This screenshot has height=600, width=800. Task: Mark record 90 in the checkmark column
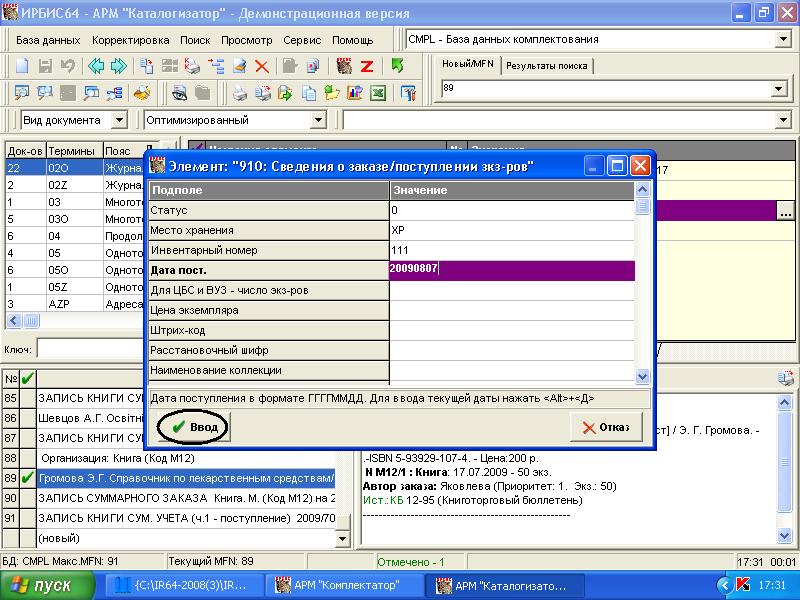click(x=27, y=498)
